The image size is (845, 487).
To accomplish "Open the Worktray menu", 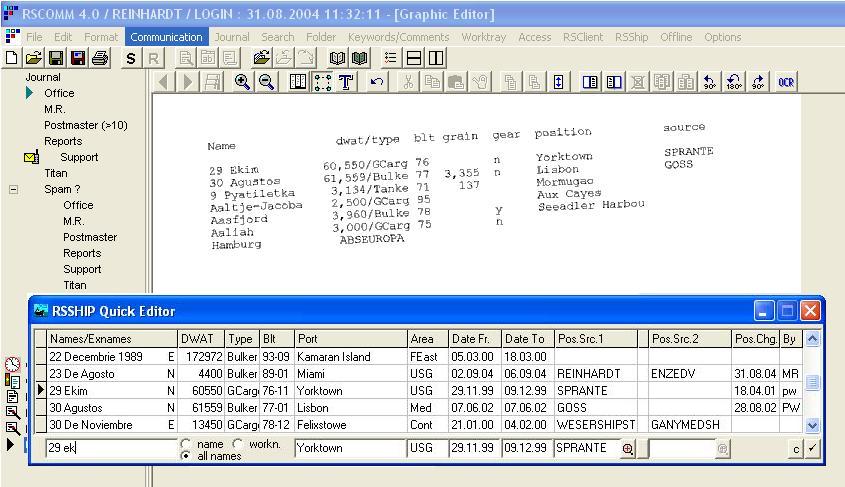I will [x=484, y=37].
